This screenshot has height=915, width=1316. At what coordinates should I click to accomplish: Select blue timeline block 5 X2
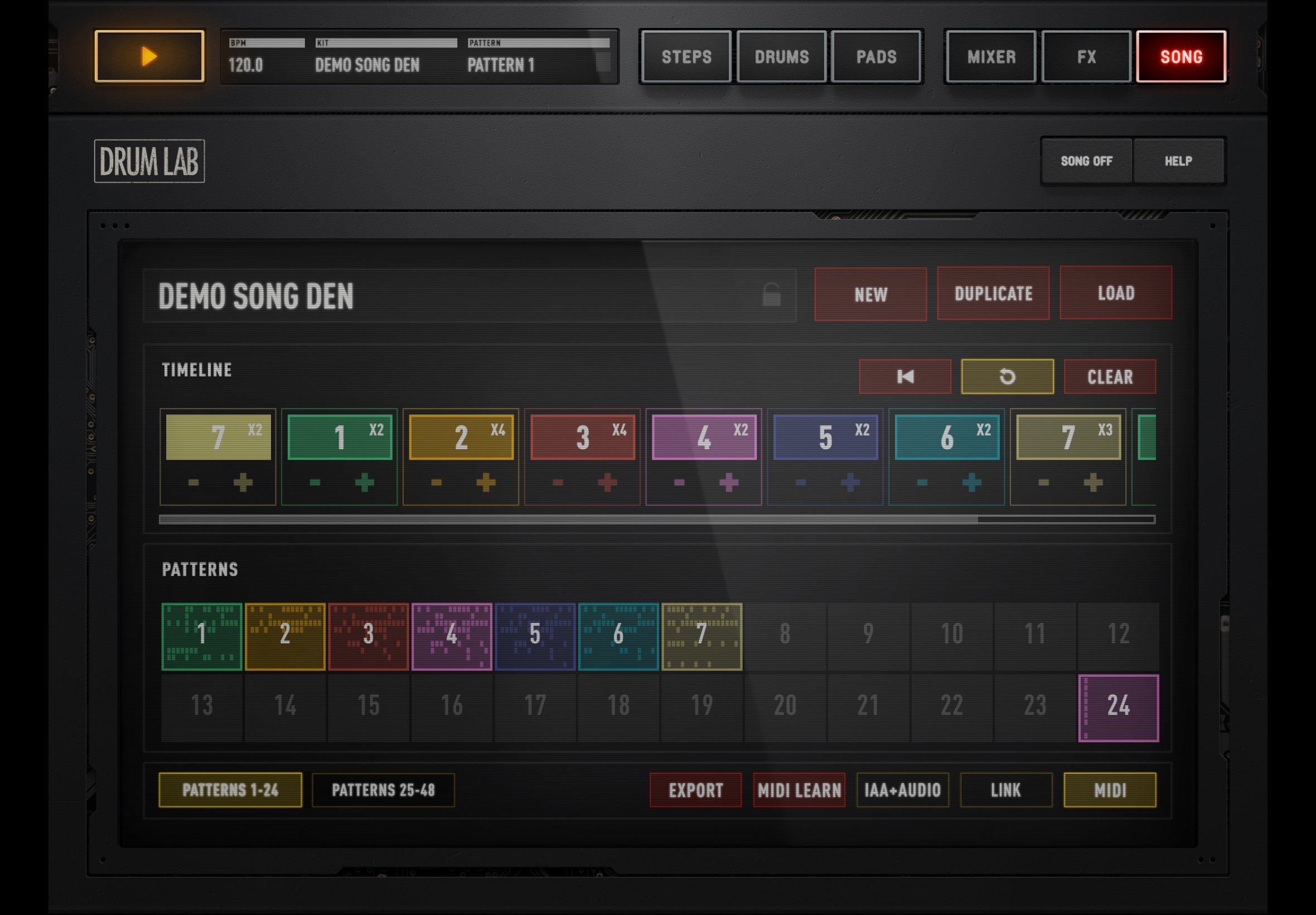pyautogui.click(x=826, y=437)
